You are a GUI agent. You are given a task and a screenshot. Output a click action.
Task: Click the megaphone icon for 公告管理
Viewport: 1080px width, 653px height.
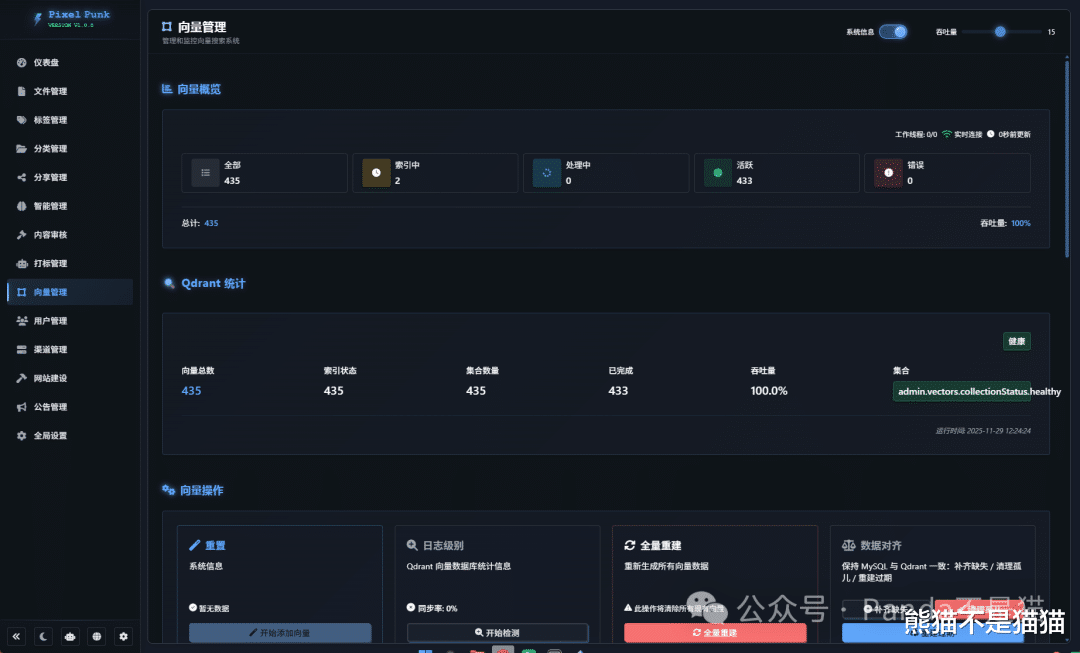coord(21,407)
